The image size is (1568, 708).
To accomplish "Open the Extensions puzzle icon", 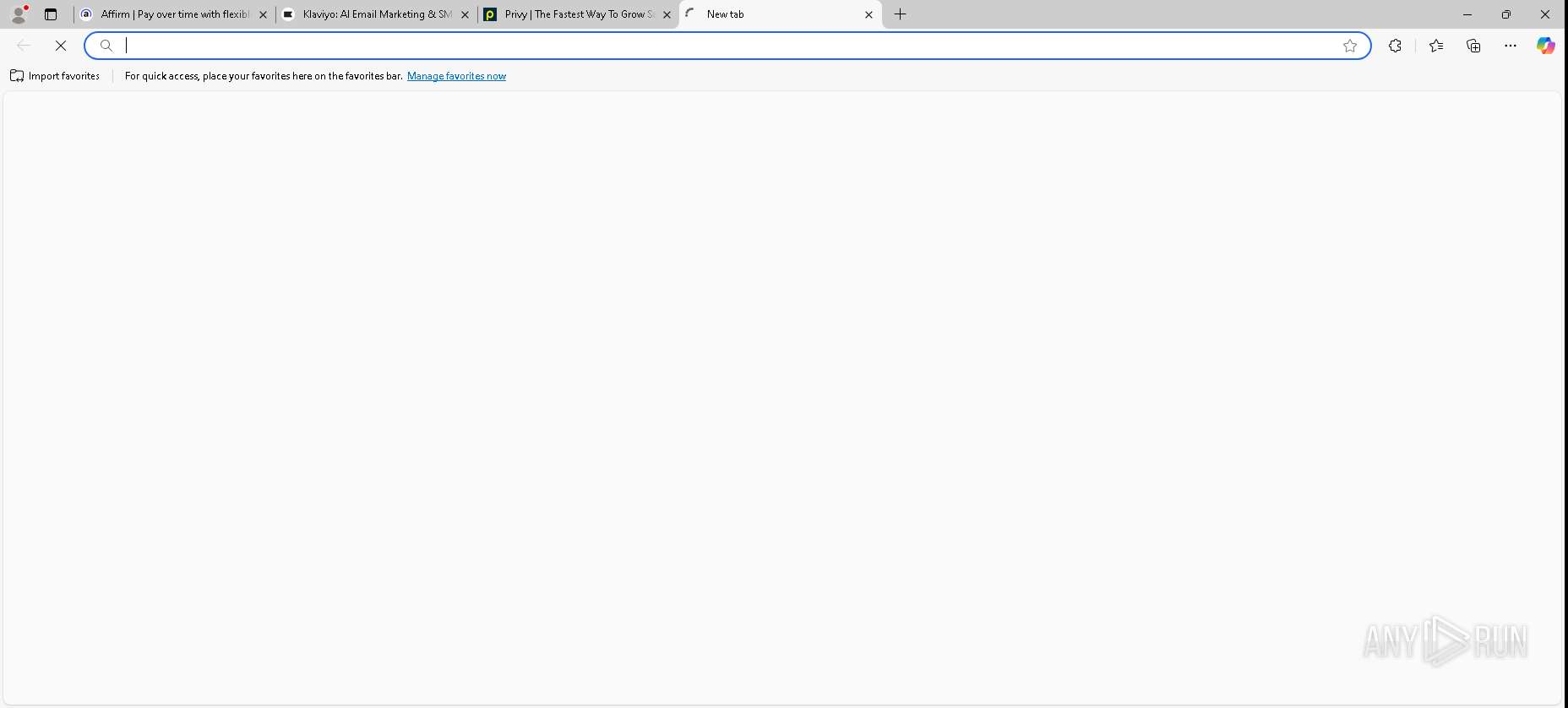I will [1396, 46].
